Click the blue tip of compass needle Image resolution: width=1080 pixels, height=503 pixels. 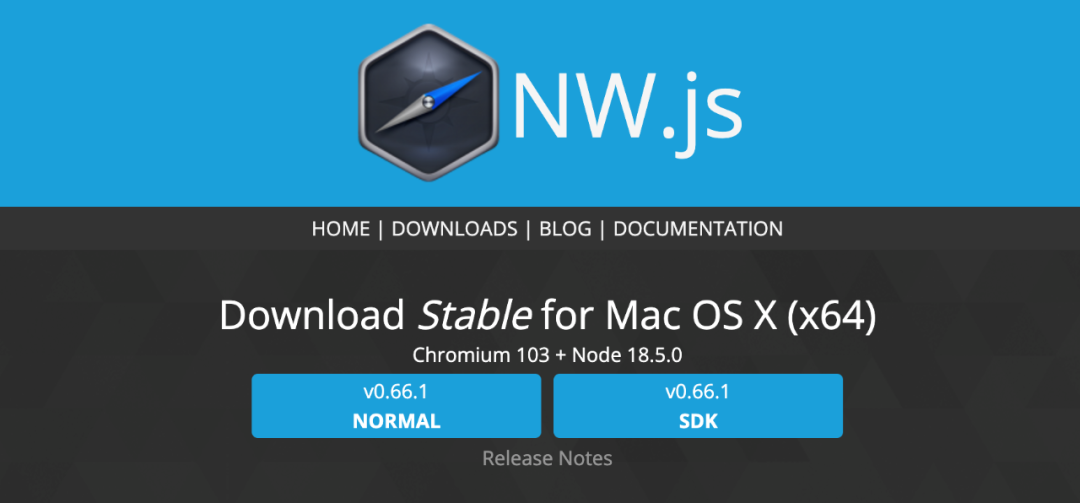458,86
